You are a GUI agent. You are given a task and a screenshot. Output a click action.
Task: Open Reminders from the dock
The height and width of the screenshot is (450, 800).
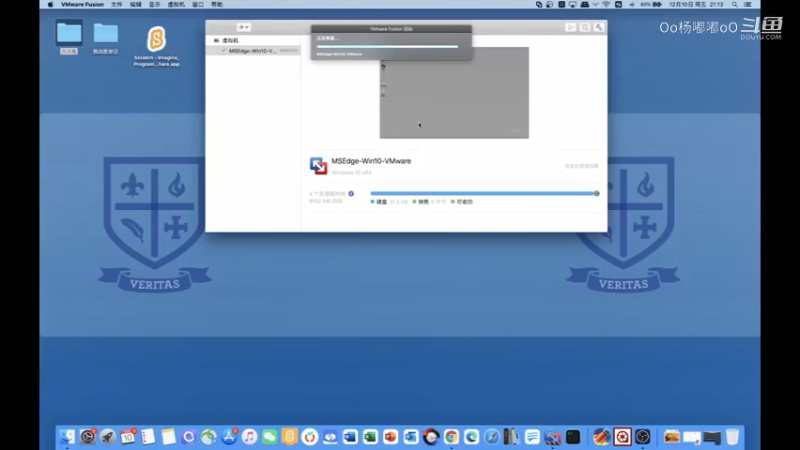[x=148, y=437]
